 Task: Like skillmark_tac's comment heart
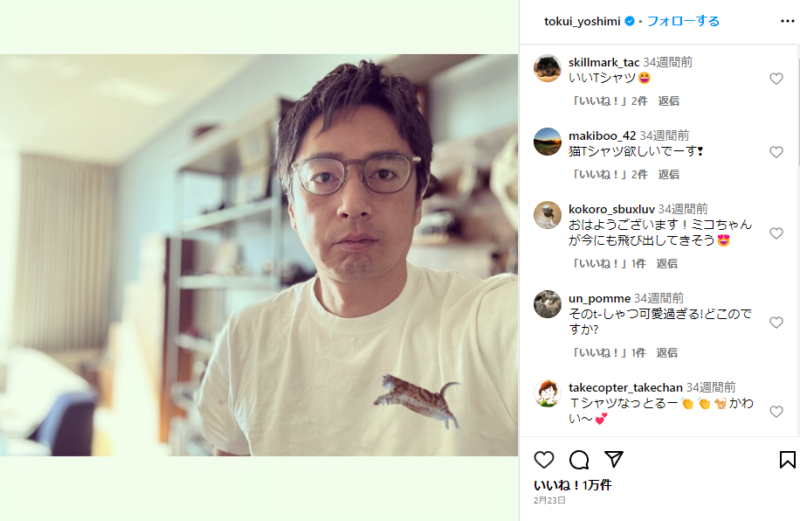click(x=776, y=79)
